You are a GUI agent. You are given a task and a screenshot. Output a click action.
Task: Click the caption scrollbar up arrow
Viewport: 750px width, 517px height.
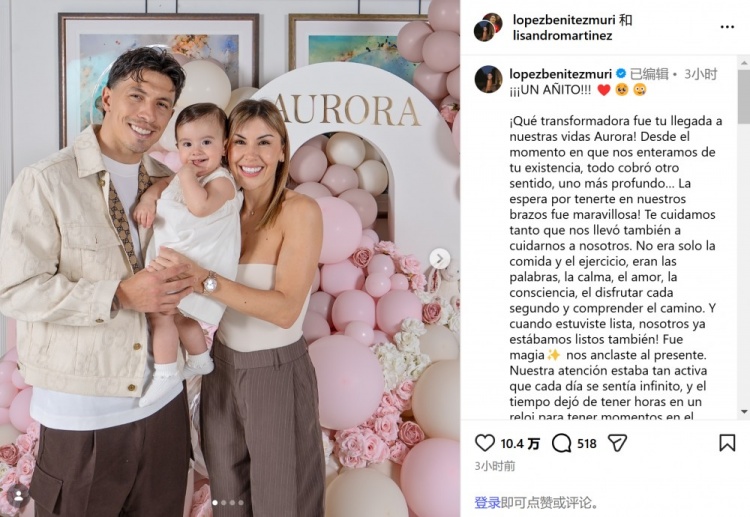click(744, 63)
